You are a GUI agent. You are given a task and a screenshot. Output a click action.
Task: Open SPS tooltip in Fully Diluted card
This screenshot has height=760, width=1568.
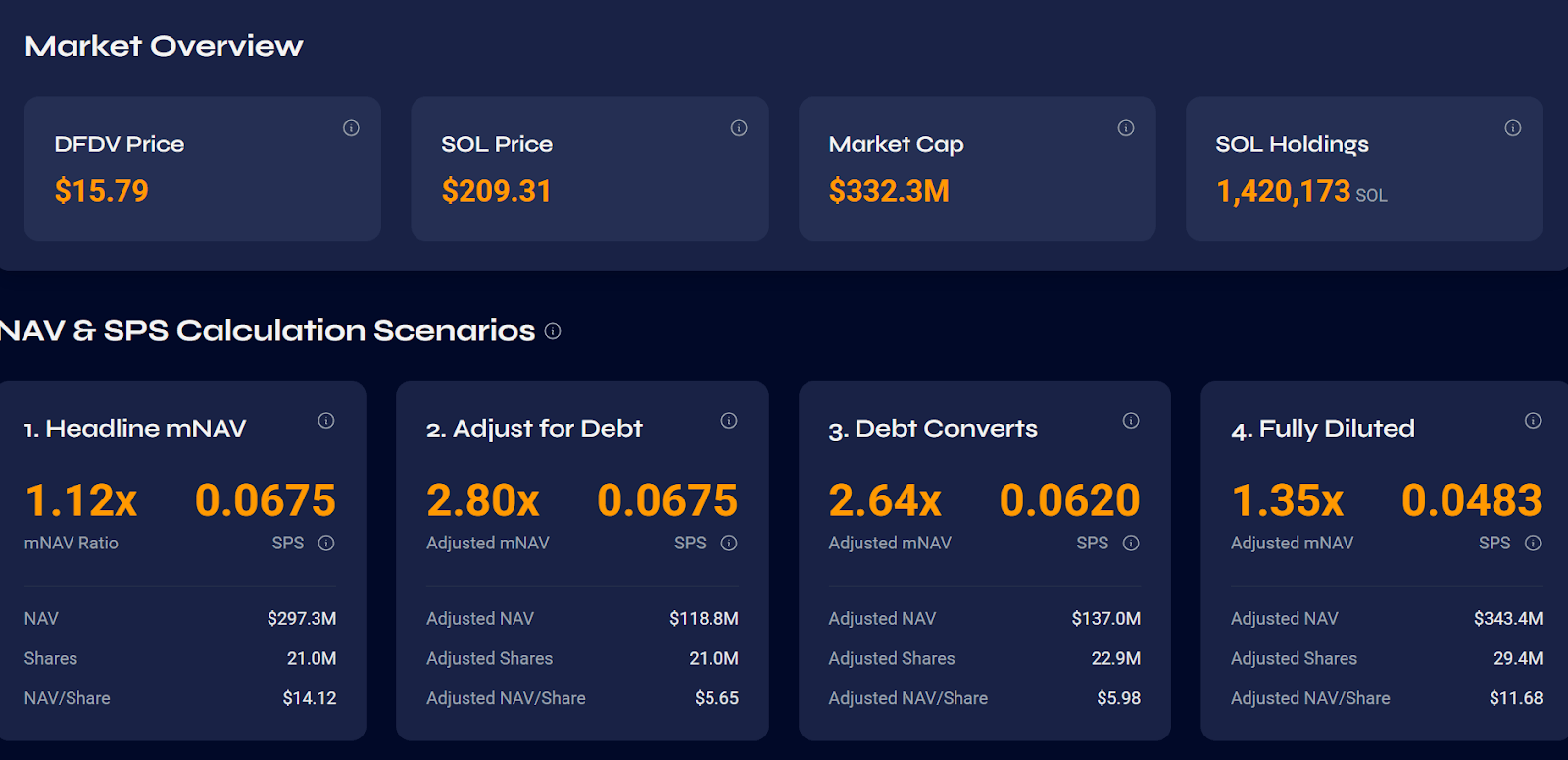(1534, 543)
